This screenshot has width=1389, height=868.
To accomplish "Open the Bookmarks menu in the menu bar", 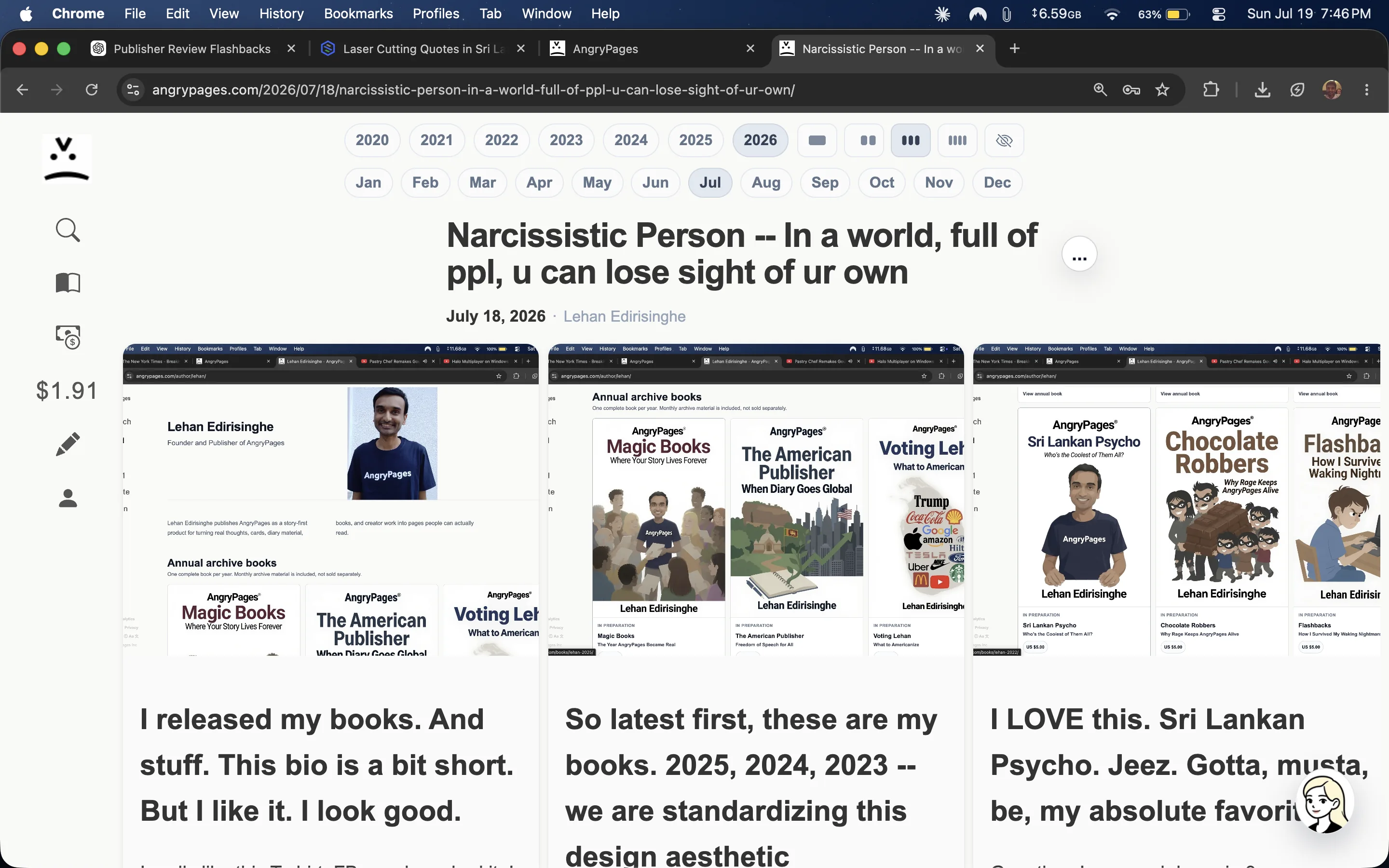I will tap(358, 14).
